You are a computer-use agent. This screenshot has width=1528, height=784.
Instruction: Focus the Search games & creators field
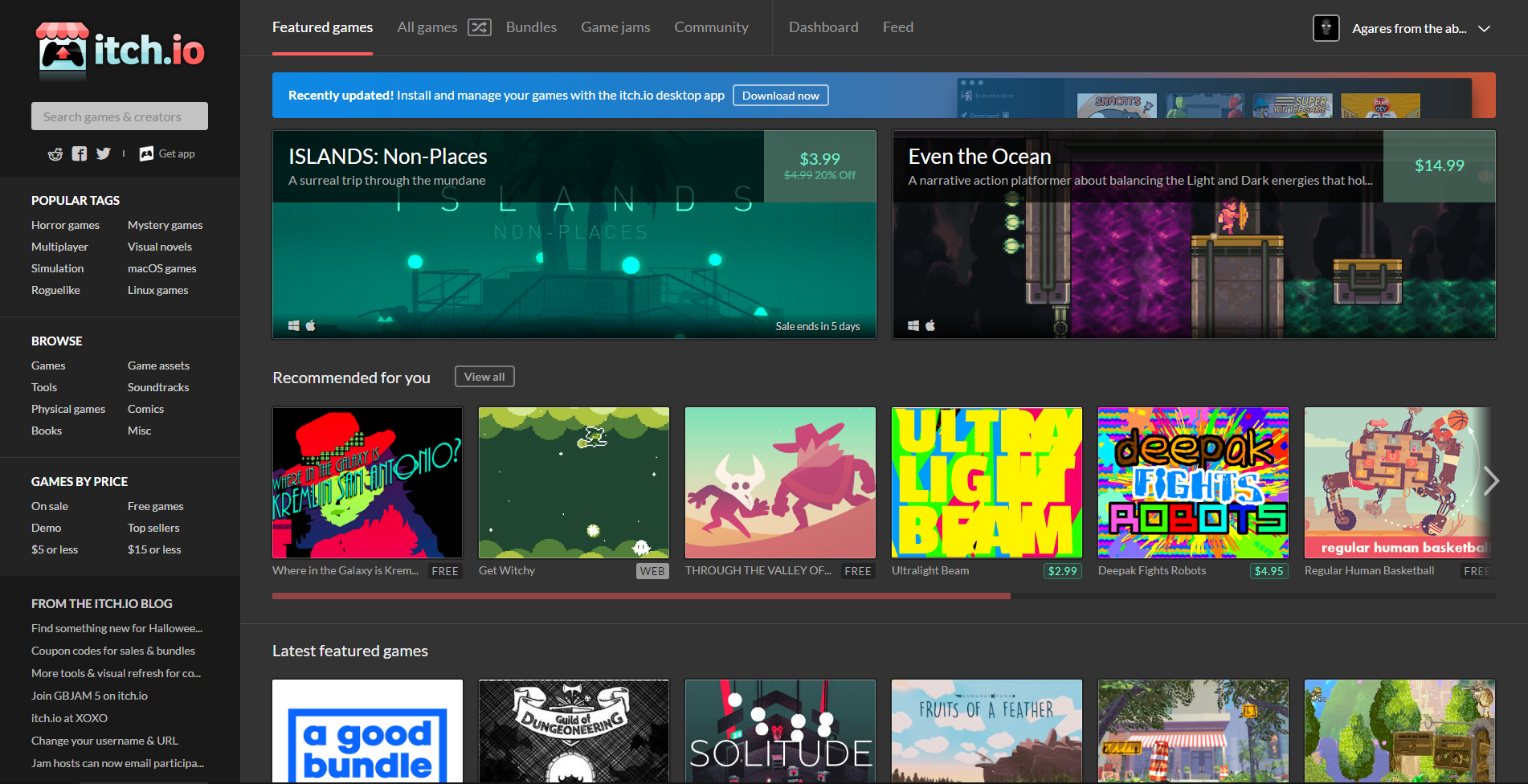click(x=120, y=116)
